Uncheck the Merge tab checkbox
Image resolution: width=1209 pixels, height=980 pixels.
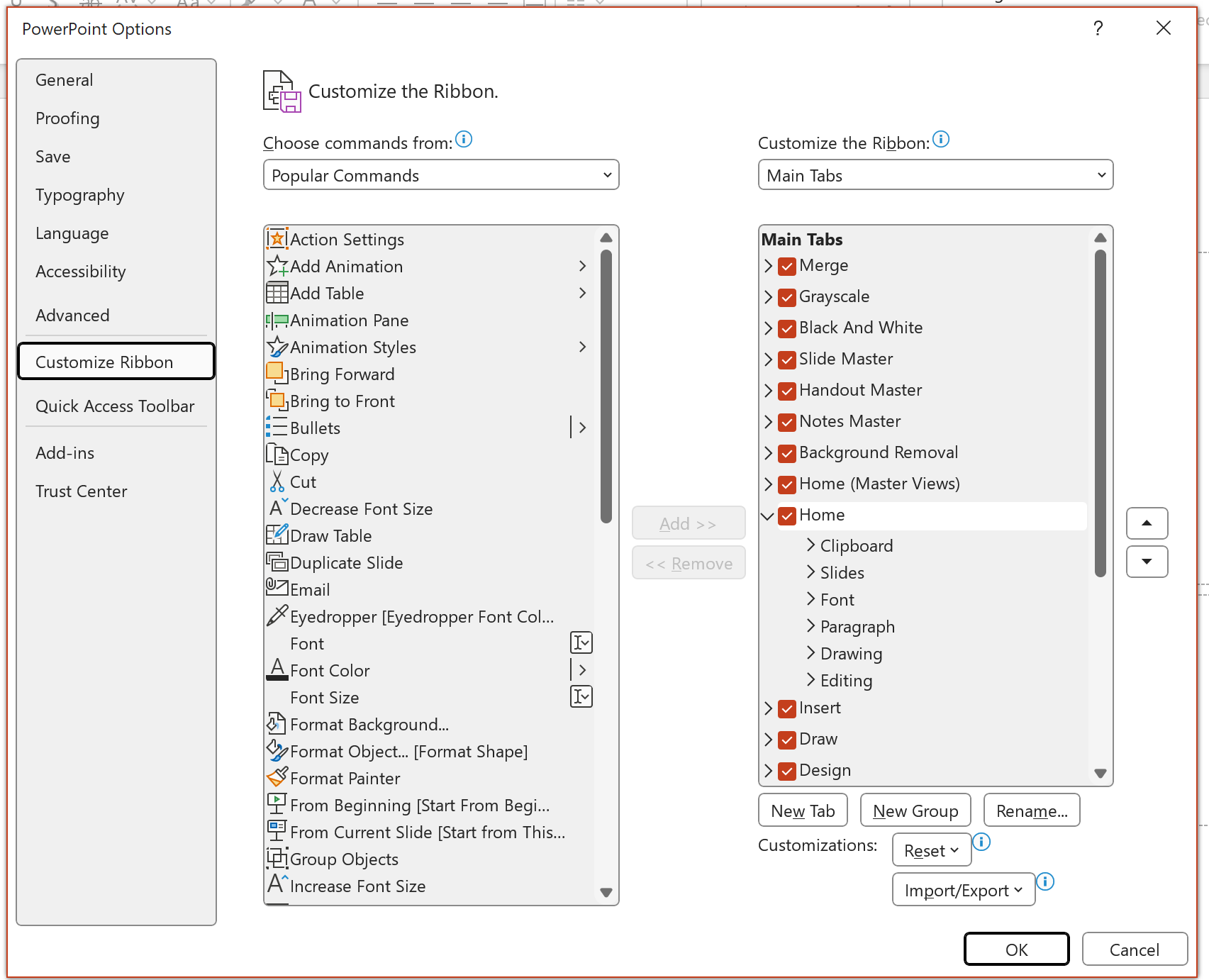coord(787,266)
